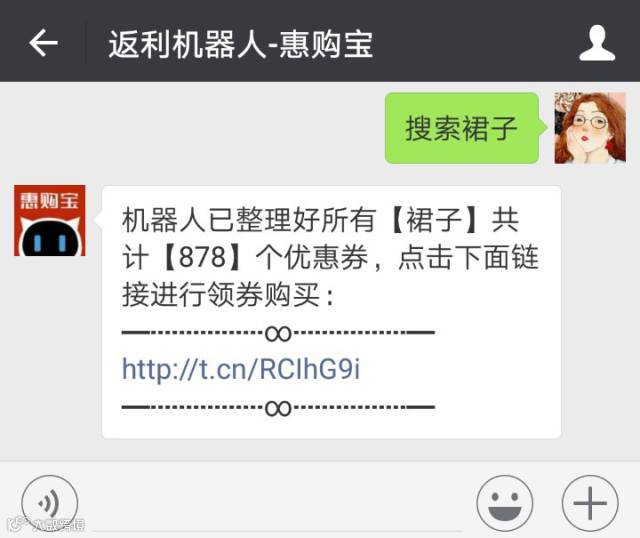640x538 pixels.
Task: Open the emoji sticker panel
Action: pos(504,503)
